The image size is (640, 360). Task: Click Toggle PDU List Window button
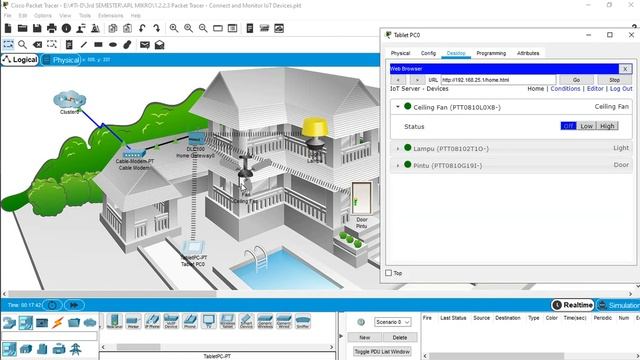pyautogui.click(x=382, y=351)
